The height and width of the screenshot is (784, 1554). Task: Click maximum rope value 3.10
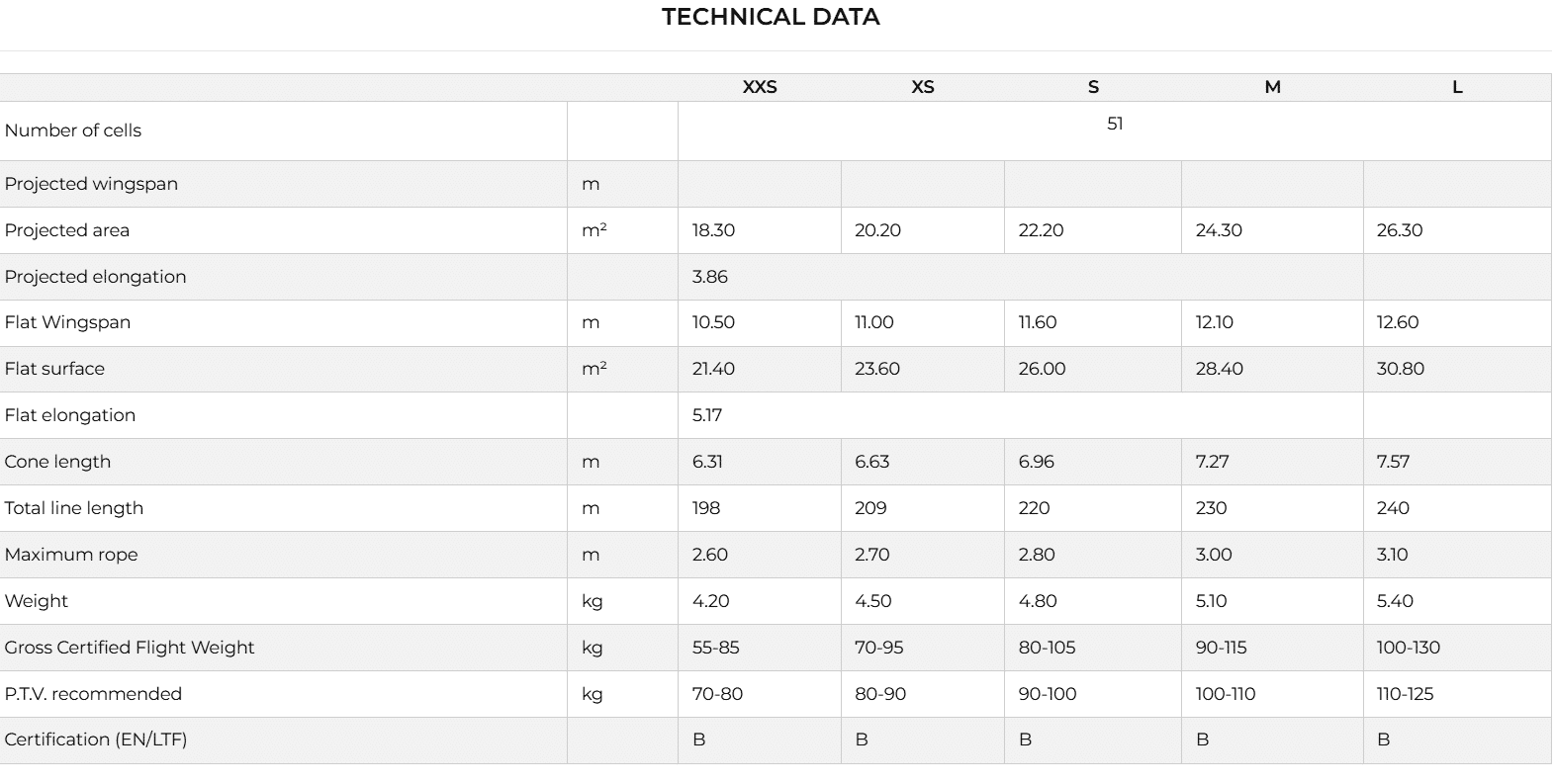click(x=1393, y=555)
